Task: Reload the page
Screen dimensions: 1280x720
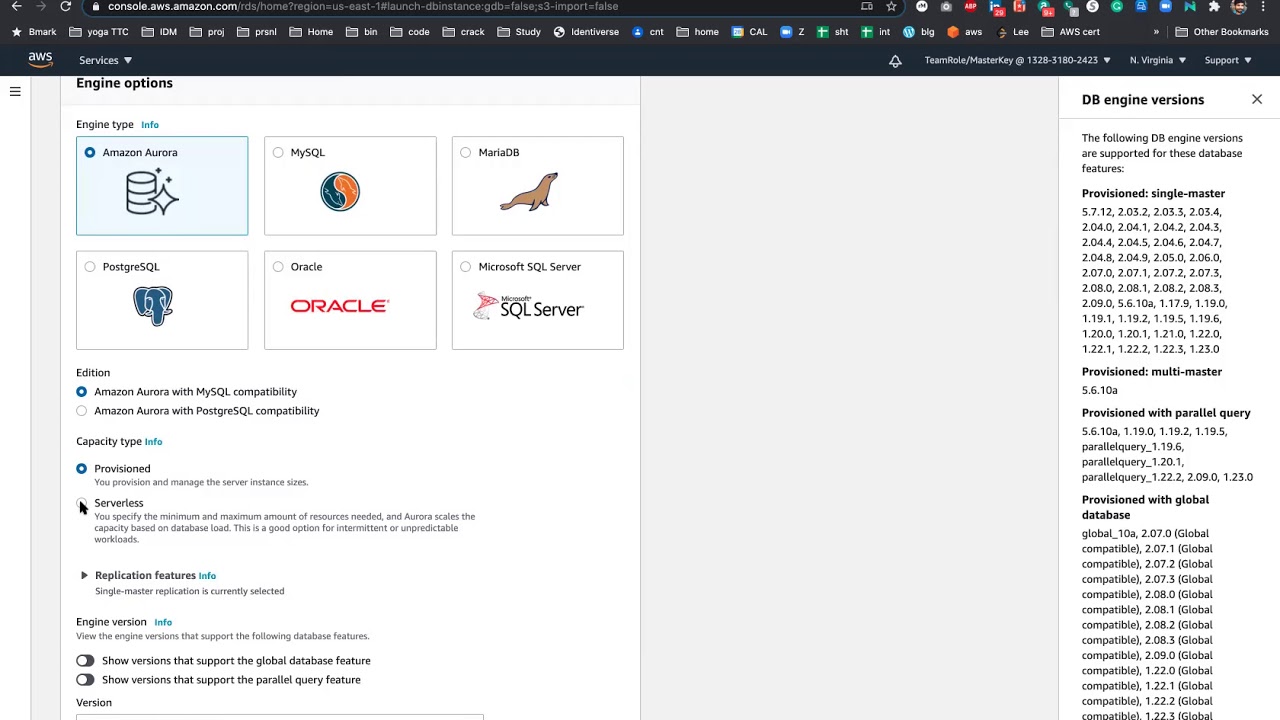Action: tap(65, 6)
